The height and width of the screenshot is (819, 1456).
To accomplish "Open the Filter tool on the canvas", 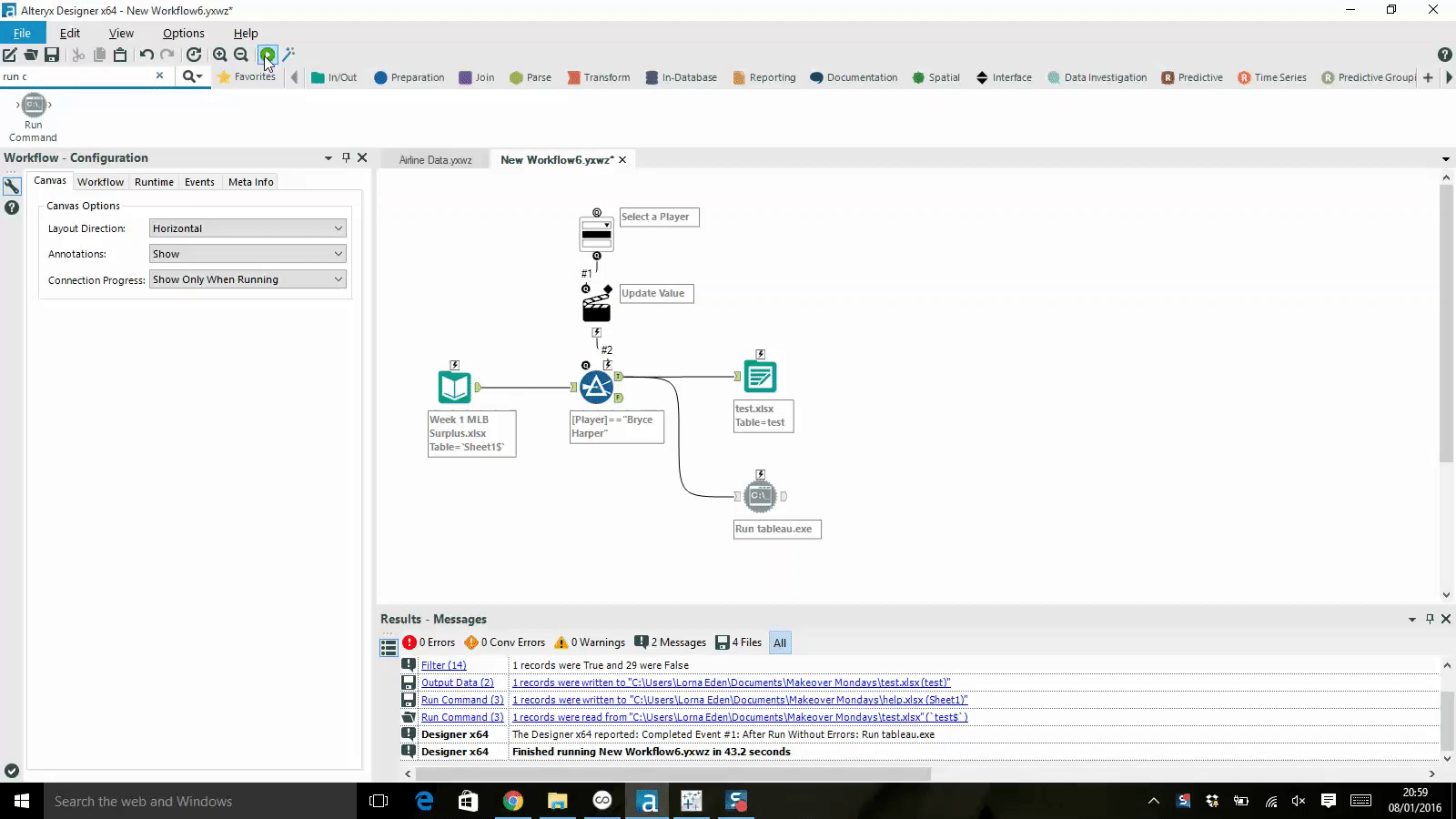I will [596, 387].
